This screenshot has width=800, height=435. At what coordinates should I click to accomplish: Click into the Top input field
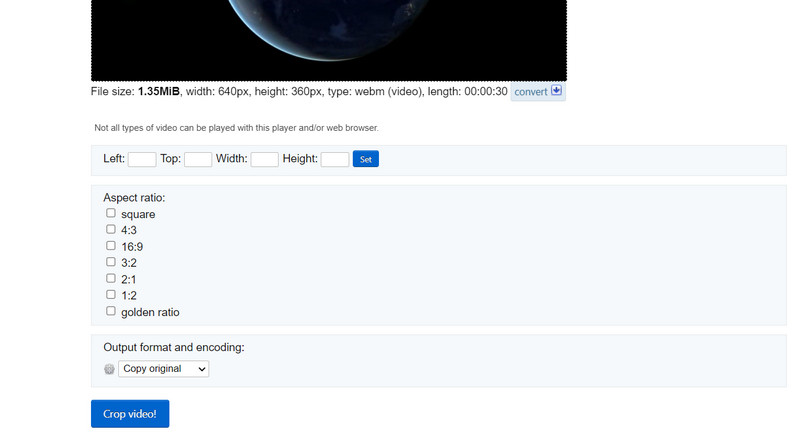click(x=198, y=159)
